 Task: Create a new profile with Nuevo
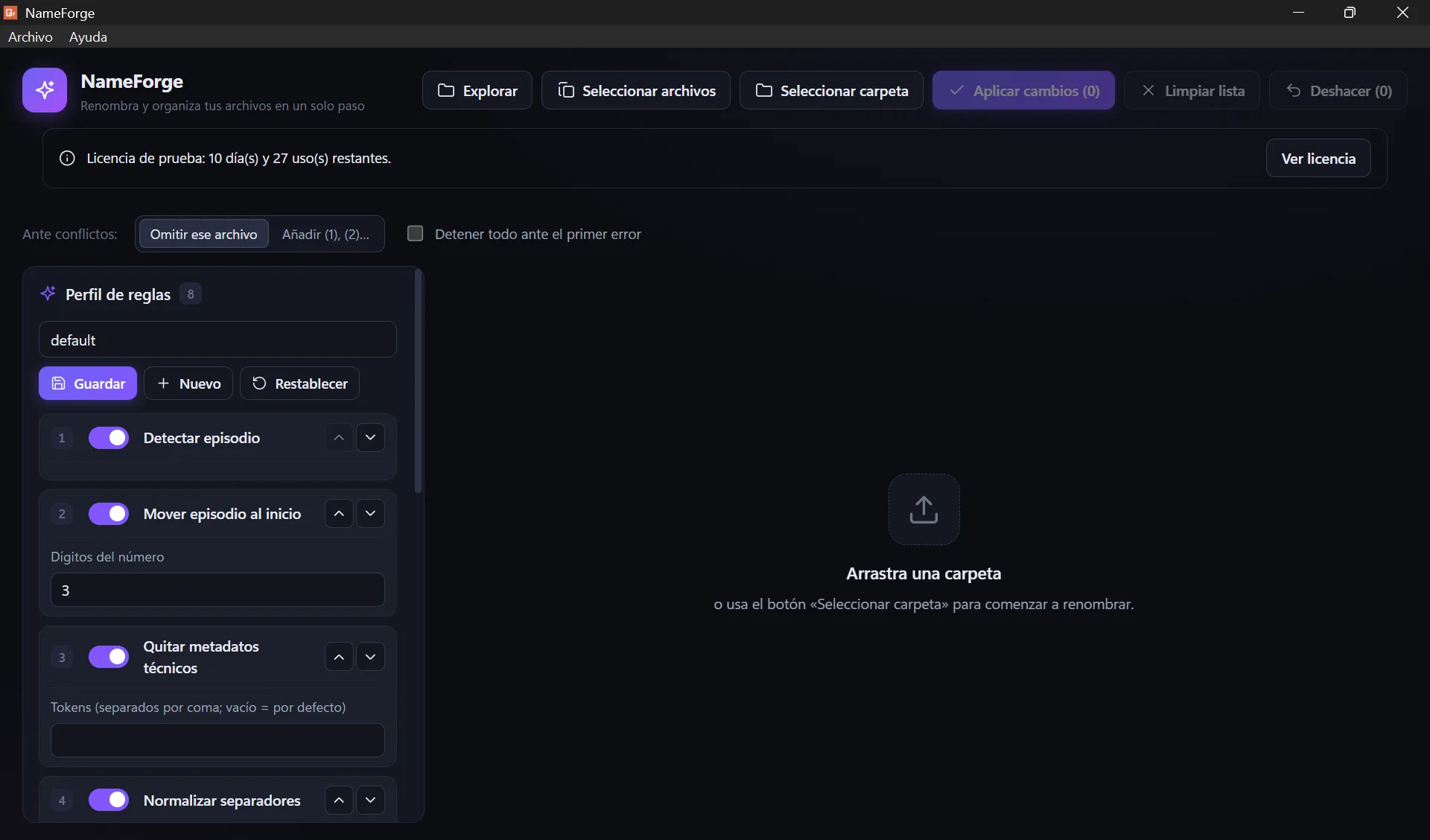(x=188, y=384)
